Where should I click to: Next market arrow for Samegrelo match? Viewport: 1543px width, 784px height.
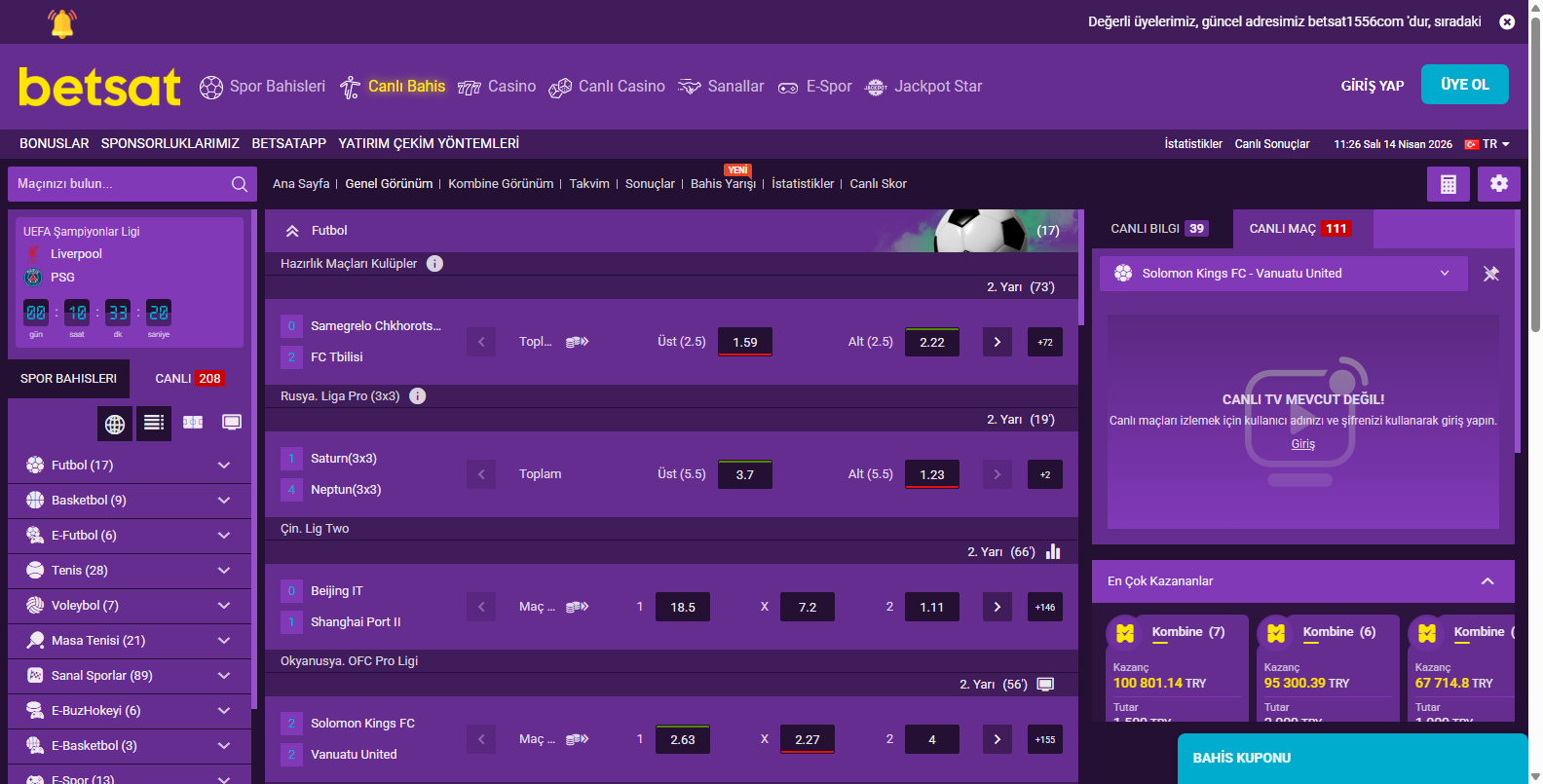click(997, 342)
